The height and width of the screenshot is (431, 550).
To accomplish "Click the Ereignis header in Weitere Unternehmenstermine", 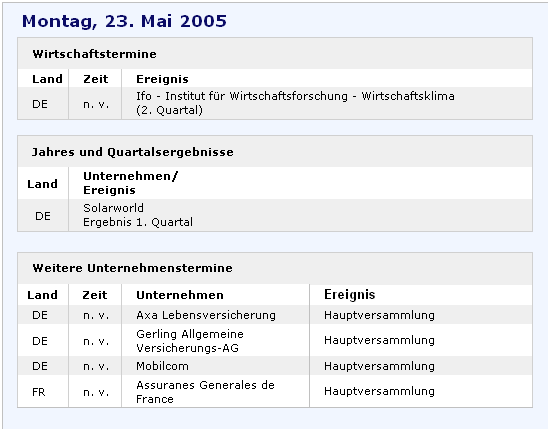I will pyautogui.click(x=349, y=295).
